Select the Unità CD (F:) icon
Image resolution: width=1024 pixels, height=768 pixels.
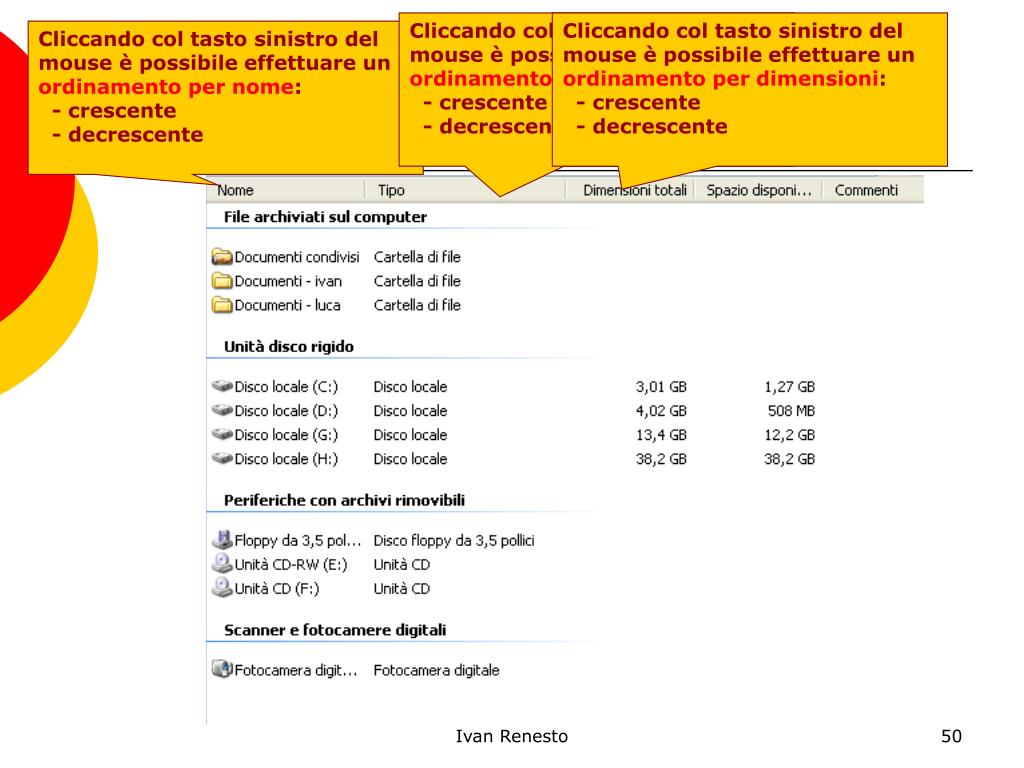click(x=222, y=588)
